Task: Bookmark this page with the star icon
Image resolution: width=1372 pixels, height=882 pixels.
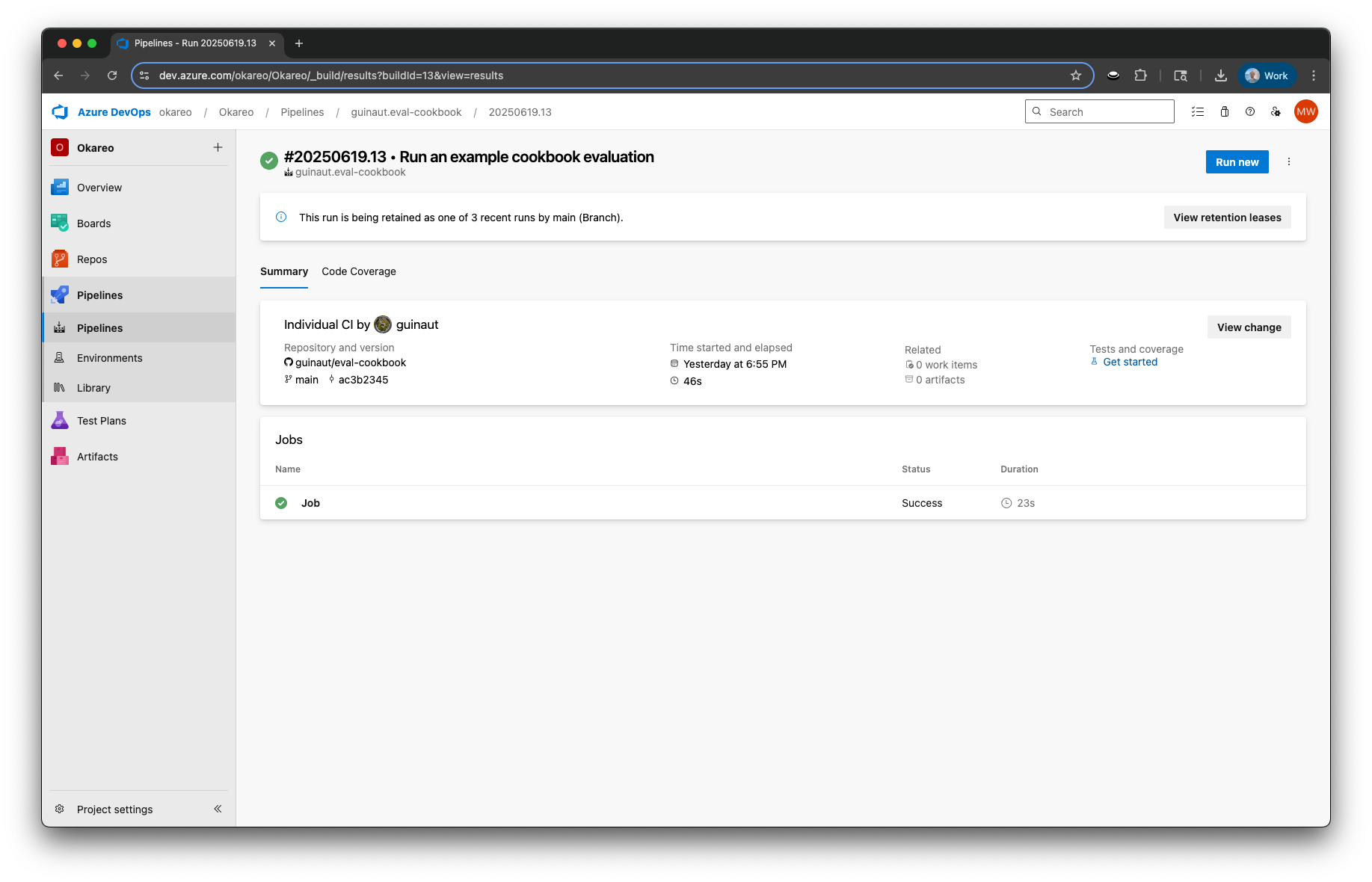Action: 1076,75
